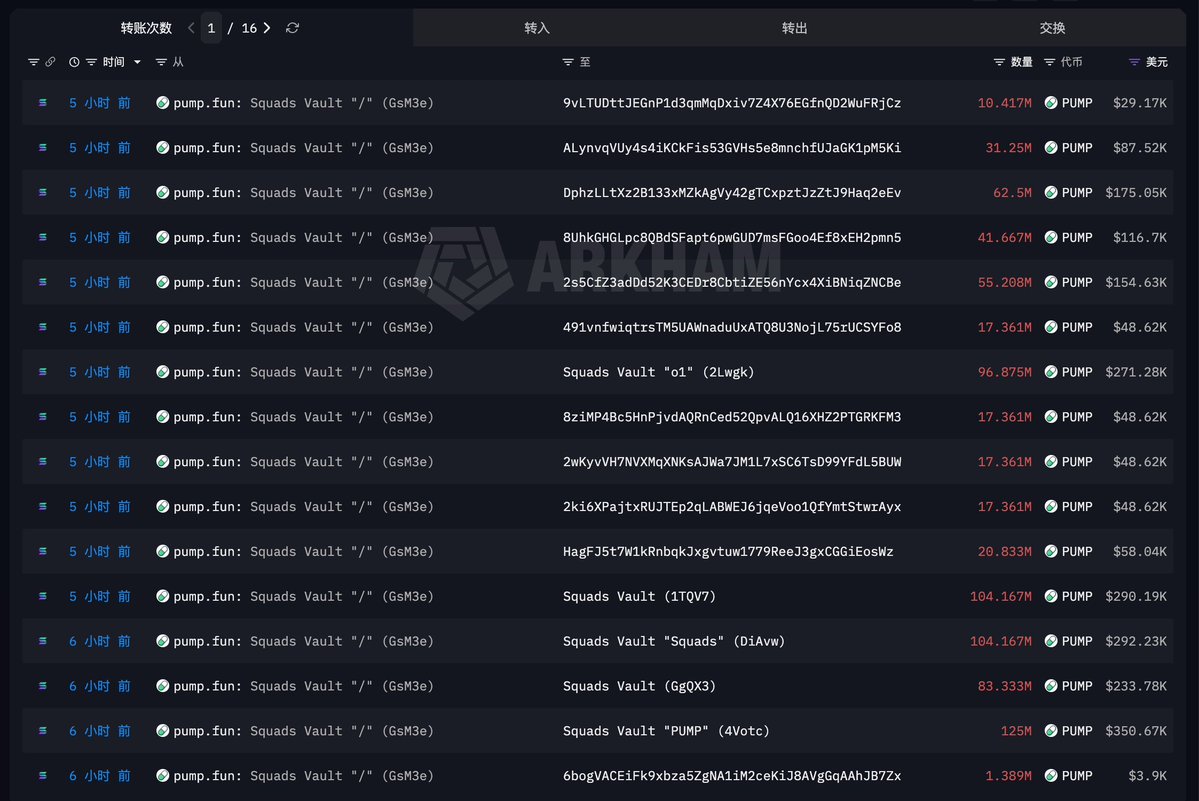This screenshot has height=801, width=1199.
Task: Open Solana transaction icon for 55.208M row
Action: [43, 282]
